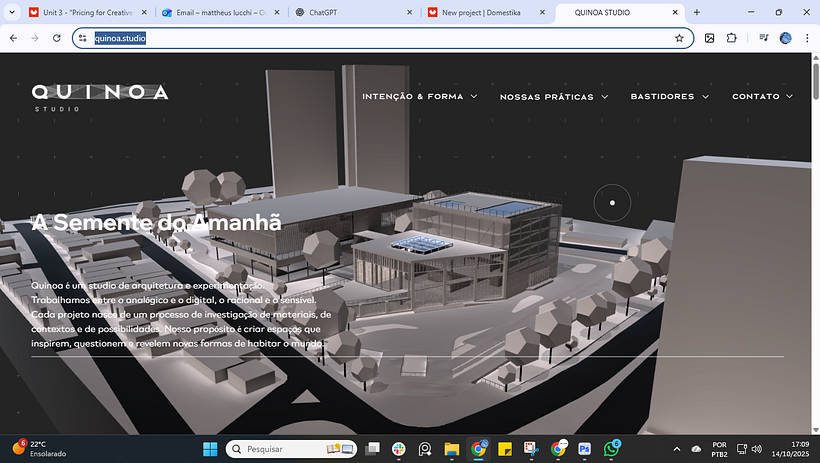
Task: Open the OneDrive cloud tray icon
Action: coord(696,449)
